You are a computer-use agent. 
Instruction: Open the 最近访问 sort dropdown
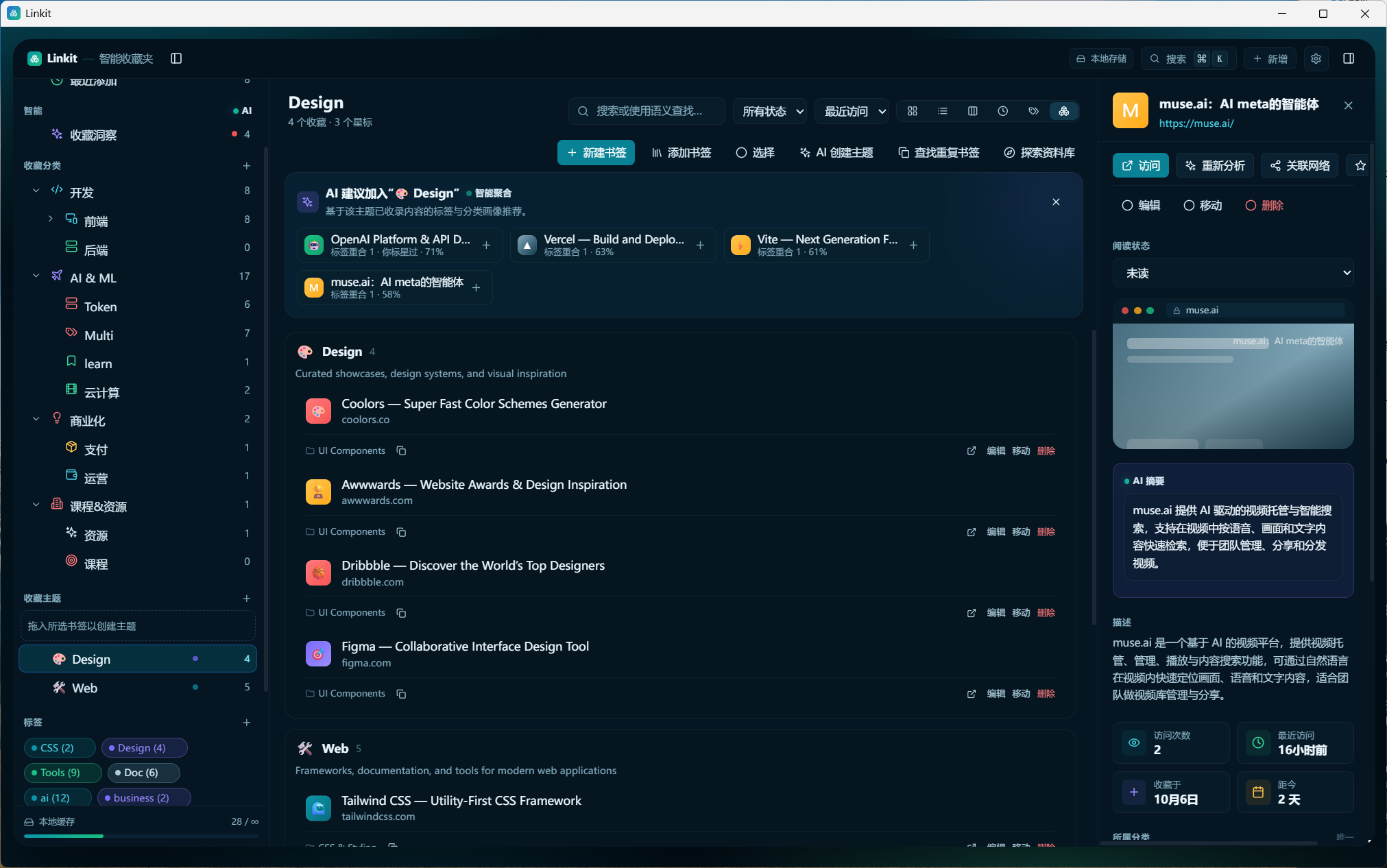852,111
